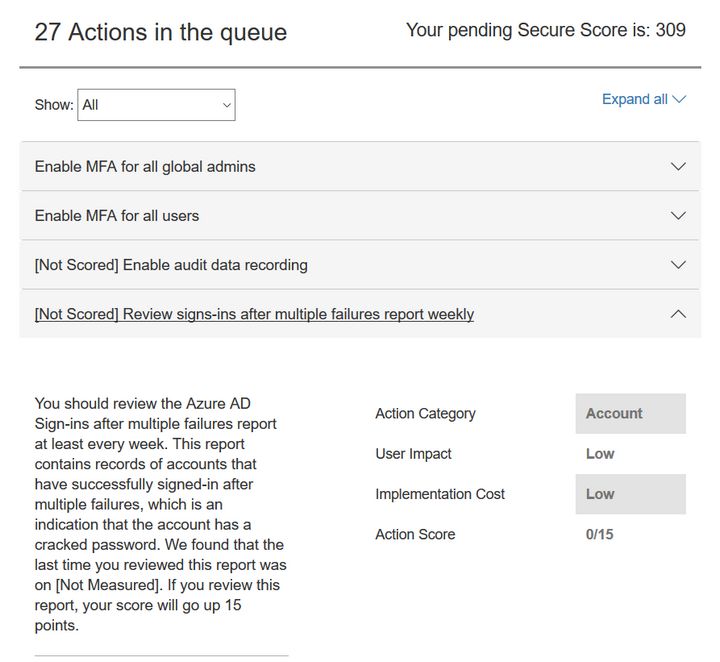The height and width of the screenshot is (662, 720).
Task: Click Enable MFA for all users title
Action: (x=116, y=215)
